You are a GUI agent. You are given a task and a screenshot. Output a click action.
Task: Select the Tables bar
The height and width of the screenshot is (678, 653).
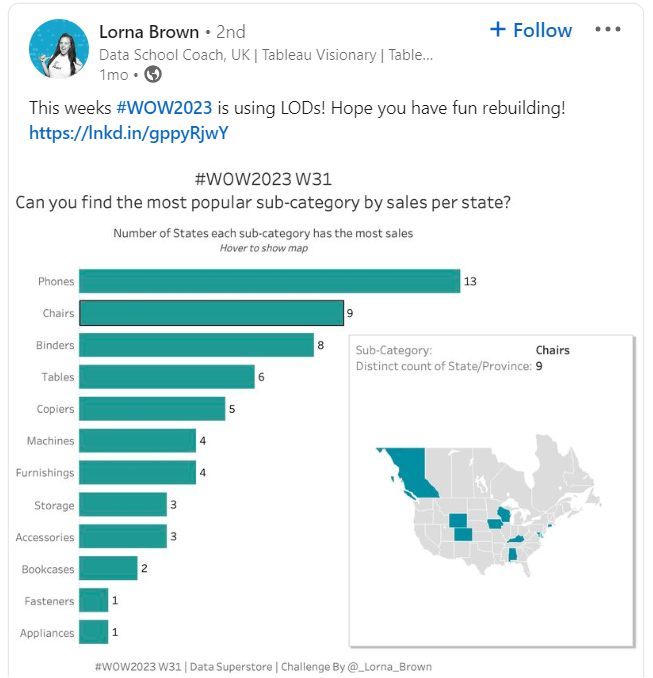point(167,377)
